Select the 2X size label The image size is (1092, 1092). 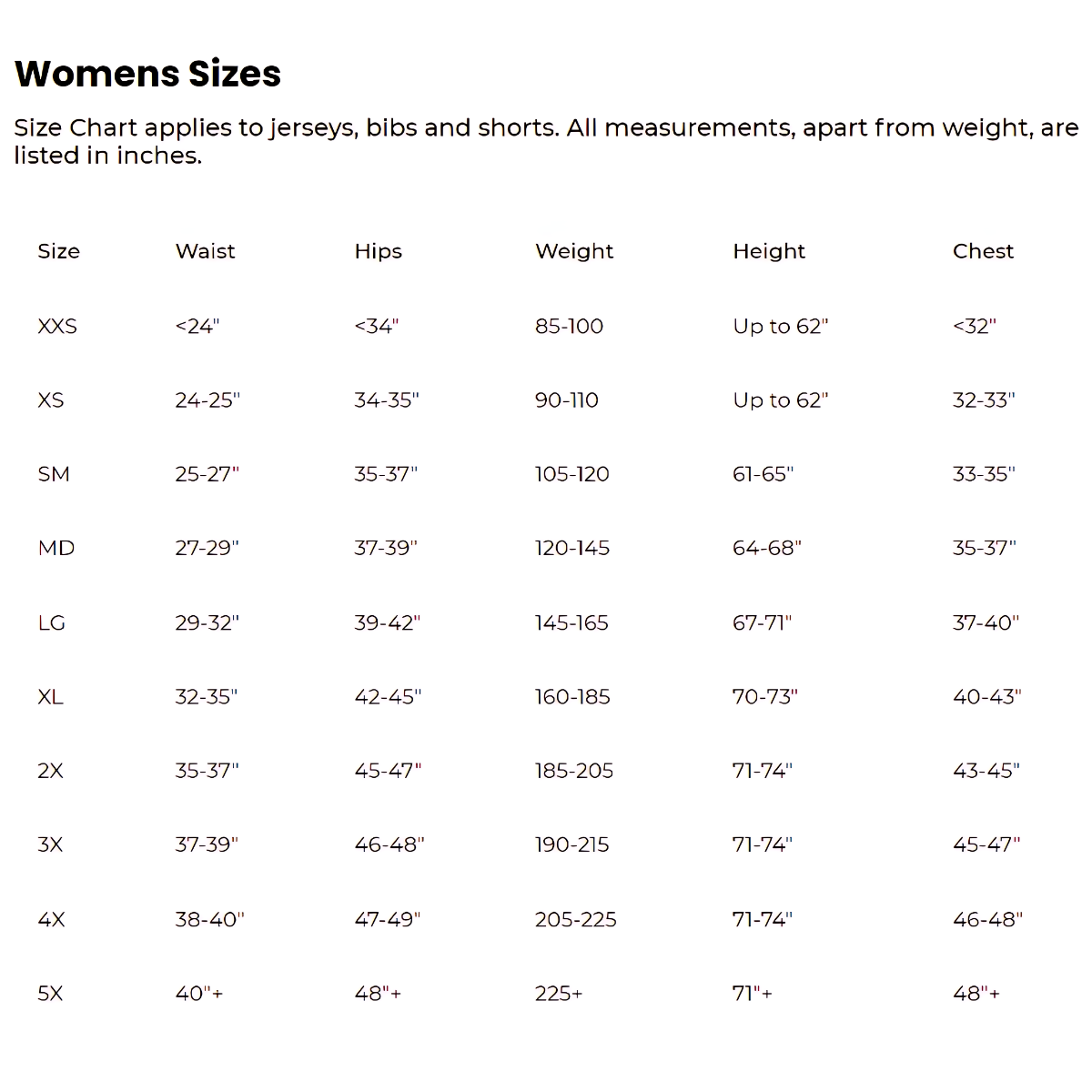coord(51,771)
